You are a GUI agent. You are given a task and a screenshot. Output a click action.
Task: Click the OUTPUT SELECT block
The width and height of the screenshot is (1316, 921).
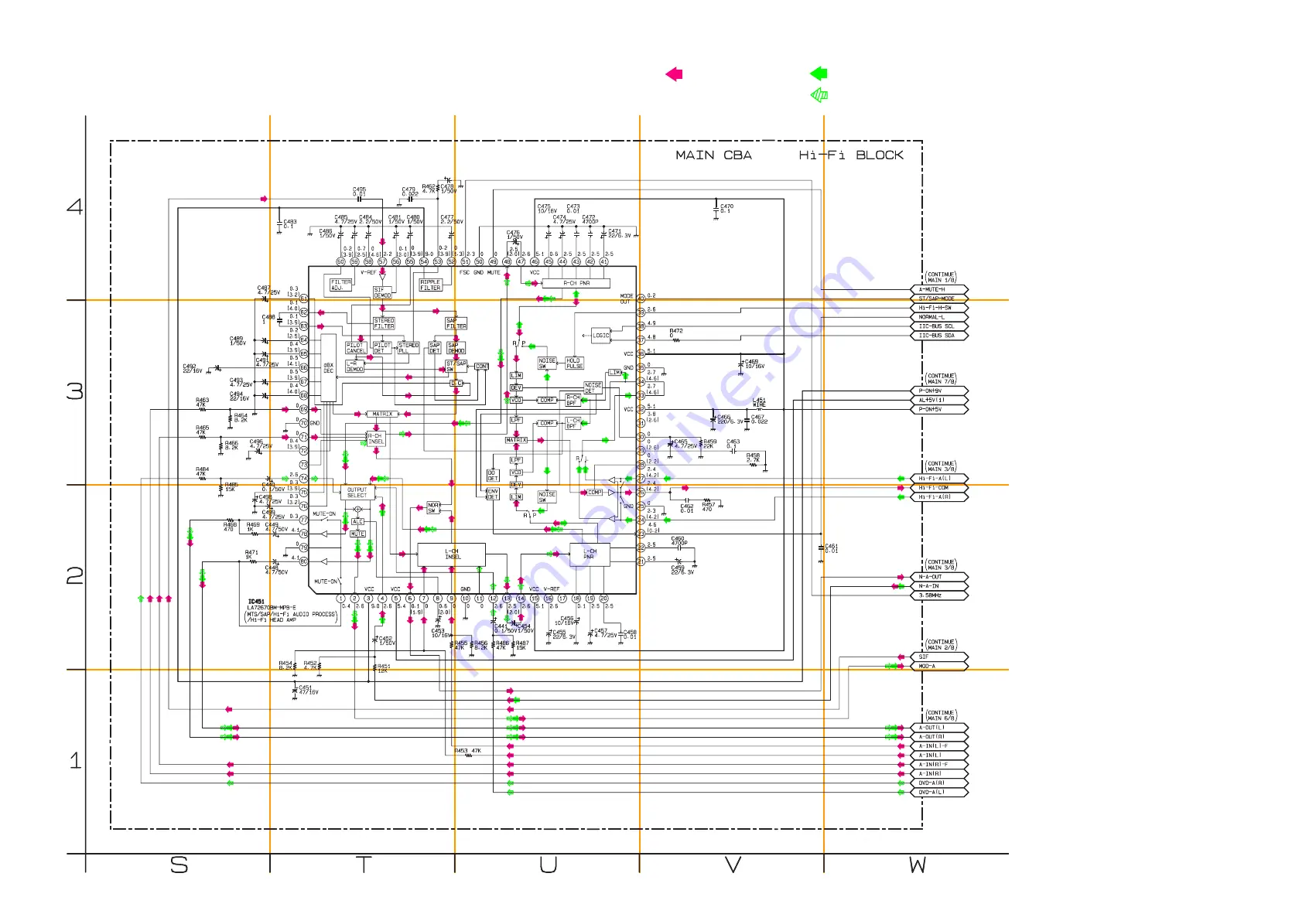pos(357,493)
